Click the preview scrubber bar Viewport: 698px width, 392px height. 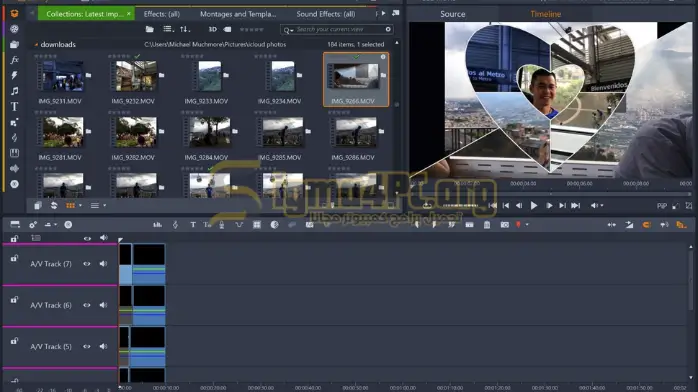550,194
